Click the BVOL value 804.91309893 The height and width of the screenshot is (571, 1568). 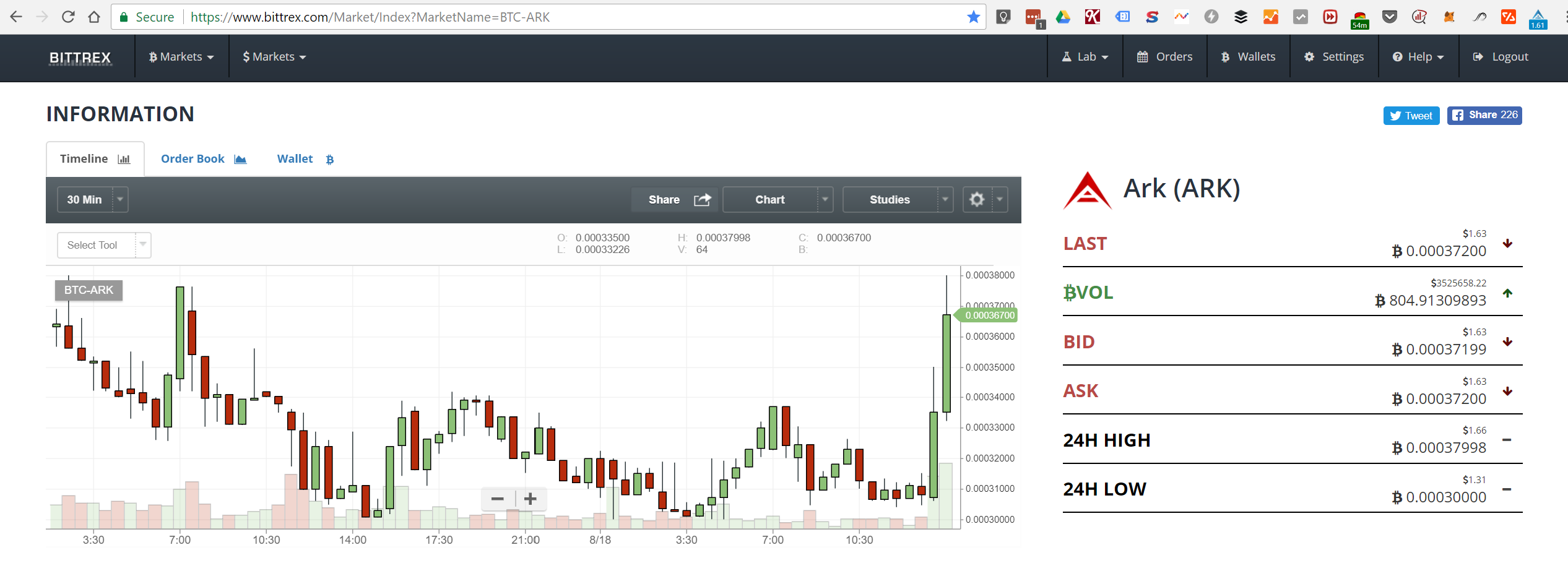pyautogui.click(x=1430, y=301)
